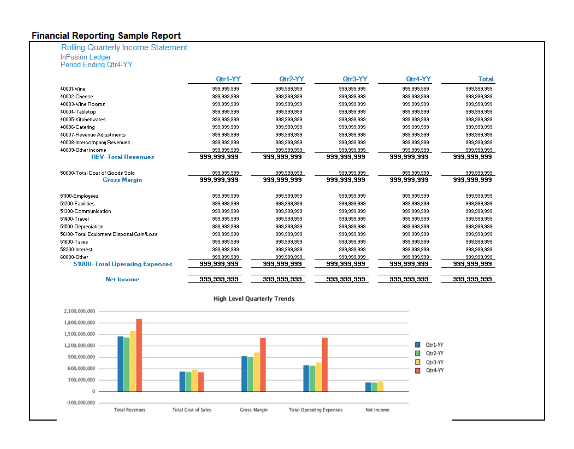574x449 pixels.
Task: Select the Catering revenue row label
Action: (x=78, y=127)
